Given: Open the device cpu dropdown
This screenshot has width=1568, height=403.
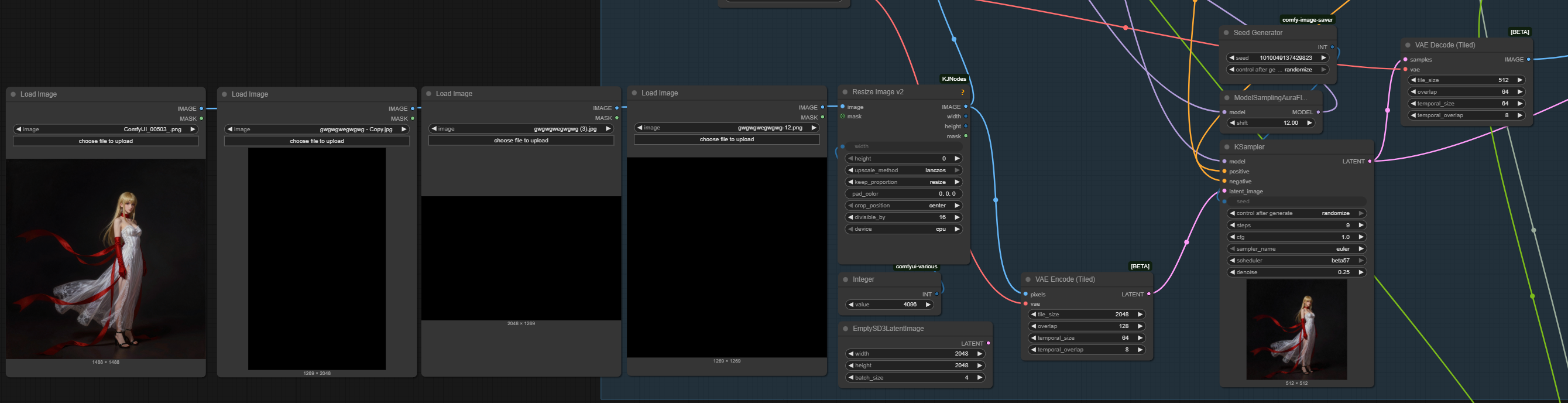Looking at the screenshot, I should [x=903, y=229].
